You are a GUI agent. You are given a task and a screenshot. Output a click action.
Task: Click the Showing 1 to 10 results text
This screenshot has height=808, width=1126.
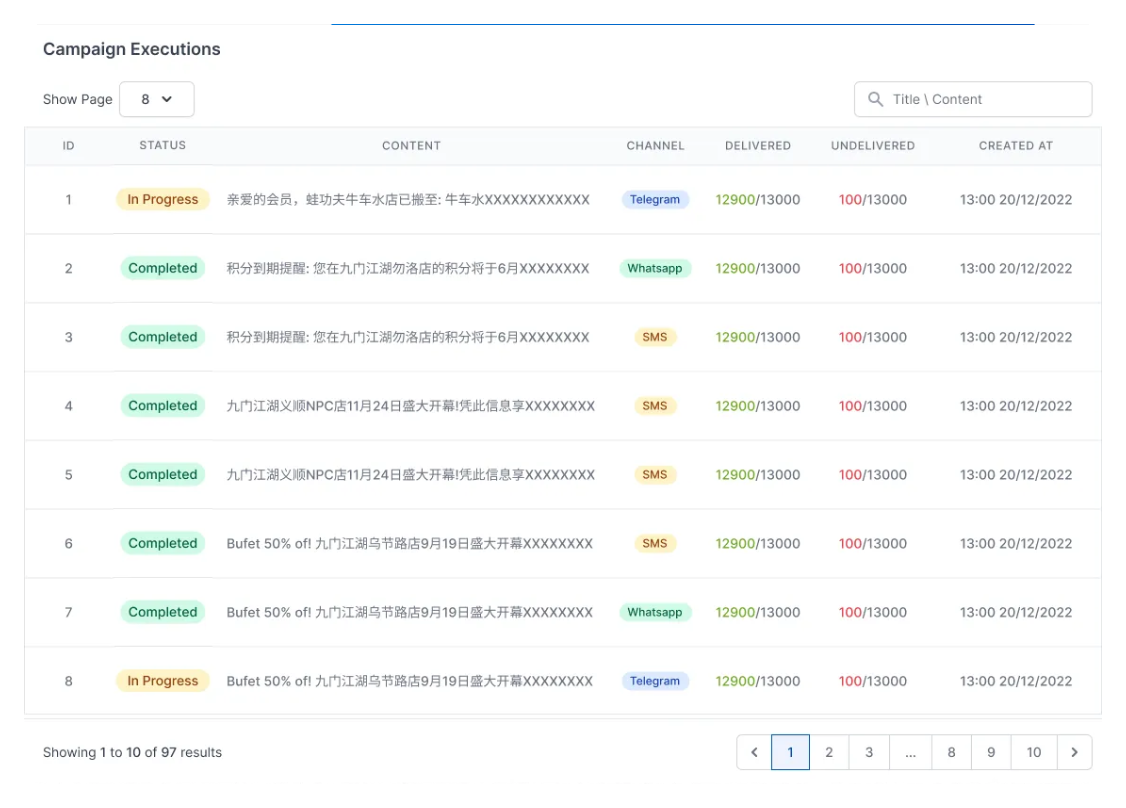pos(132,752)
